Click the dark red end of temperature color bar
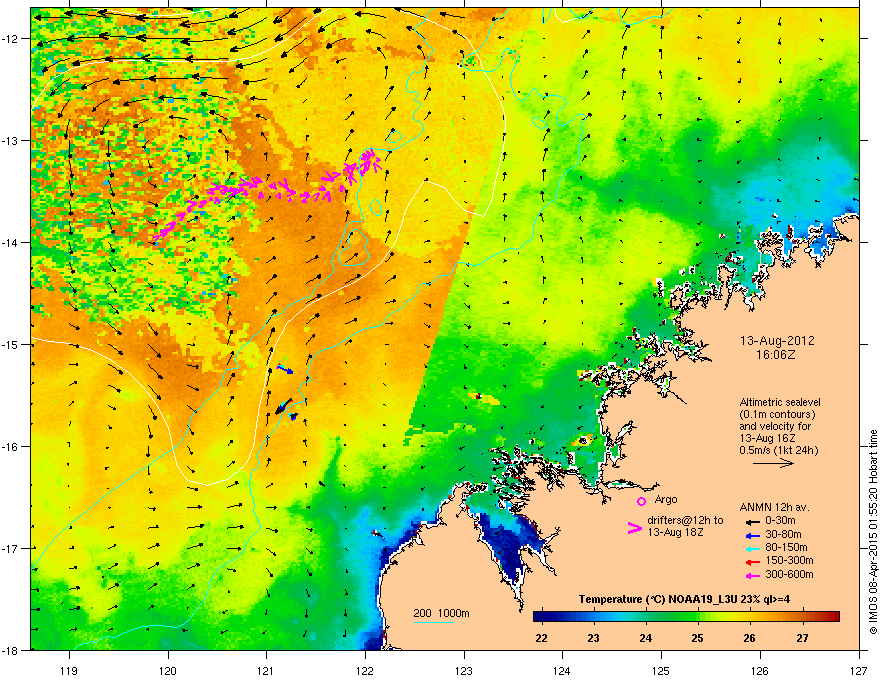The height and width of the screenshot is (680, 880). [x=834, y=617]
